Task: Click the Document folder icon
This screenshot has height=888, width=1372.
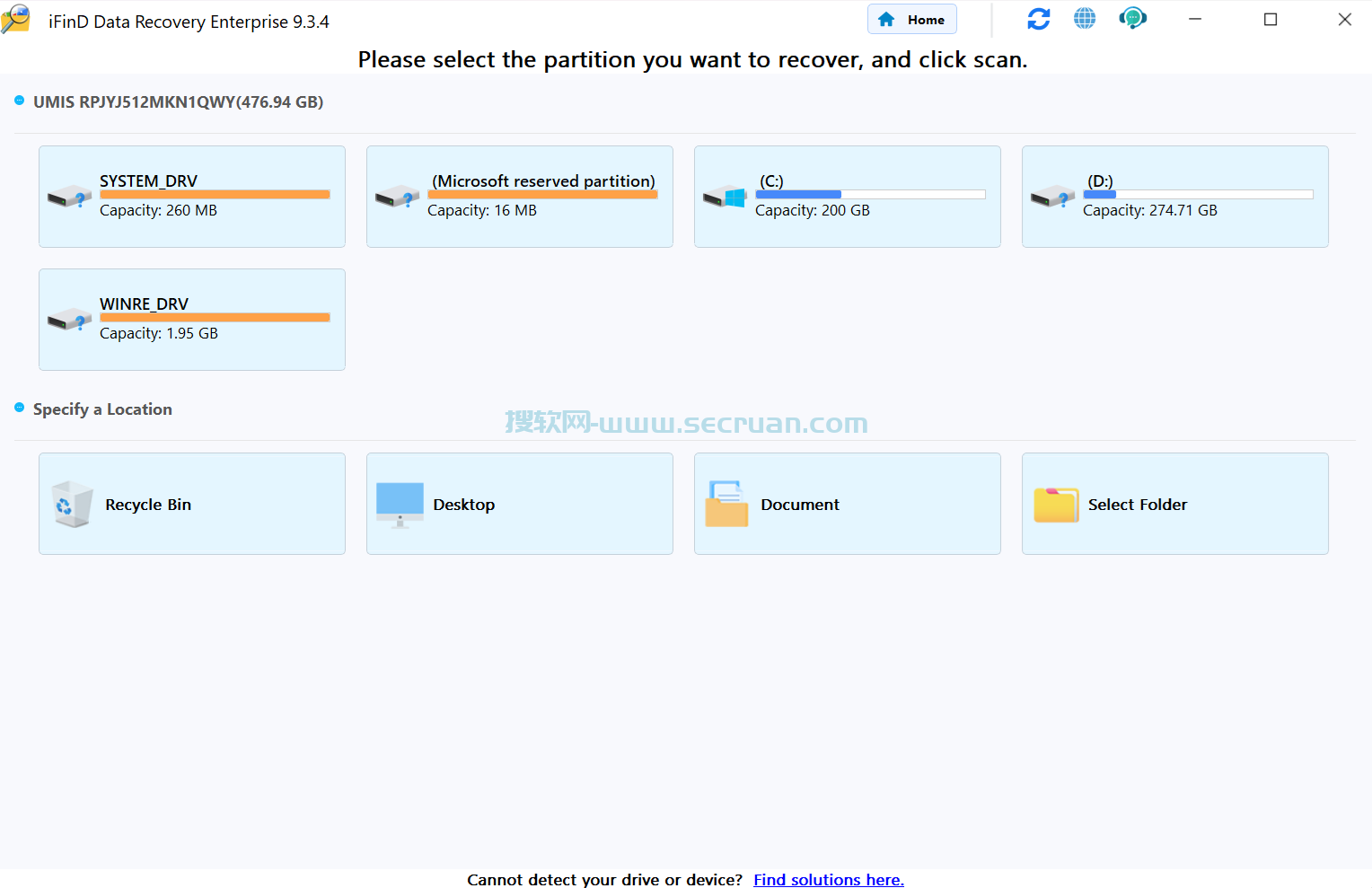Action: 726,504
